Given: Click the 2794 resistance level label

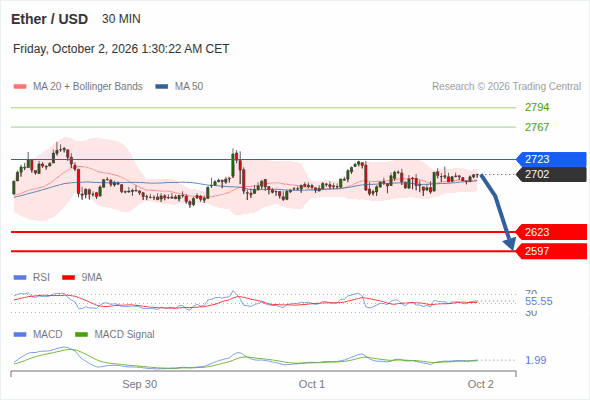Looking at the screenshot, I should (x=537, y=108).
